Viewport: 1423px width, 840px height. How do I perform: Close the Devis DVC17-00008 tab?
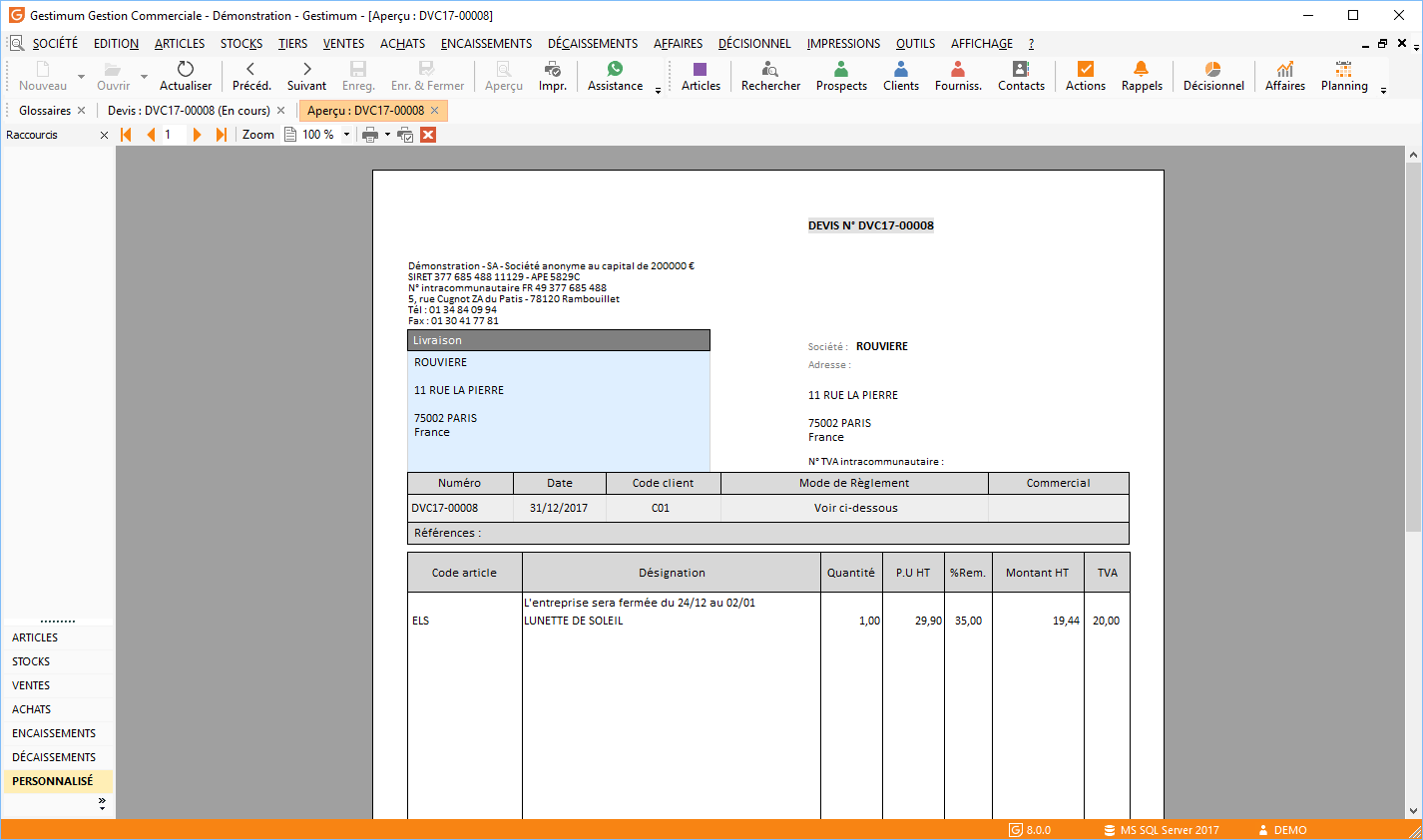point(281,111)
